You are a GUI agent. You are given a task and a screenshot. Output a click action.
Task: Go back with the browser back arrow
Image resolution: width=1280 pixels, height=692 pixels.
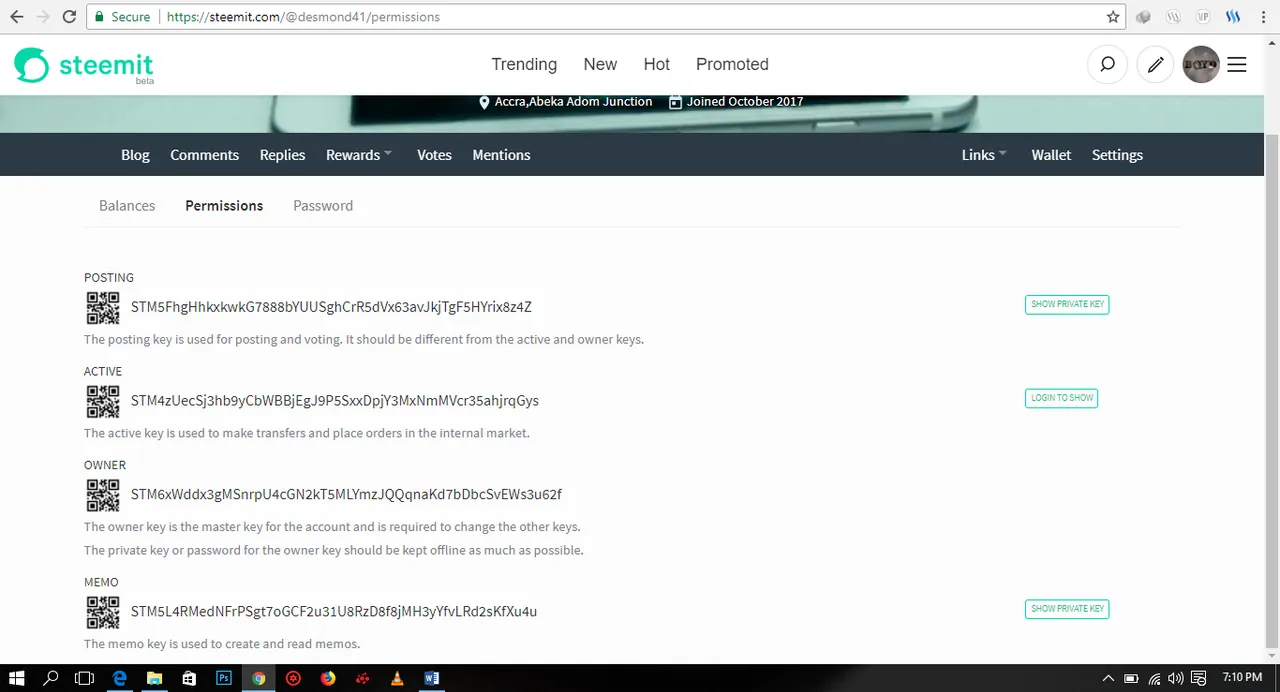(16, 17)
